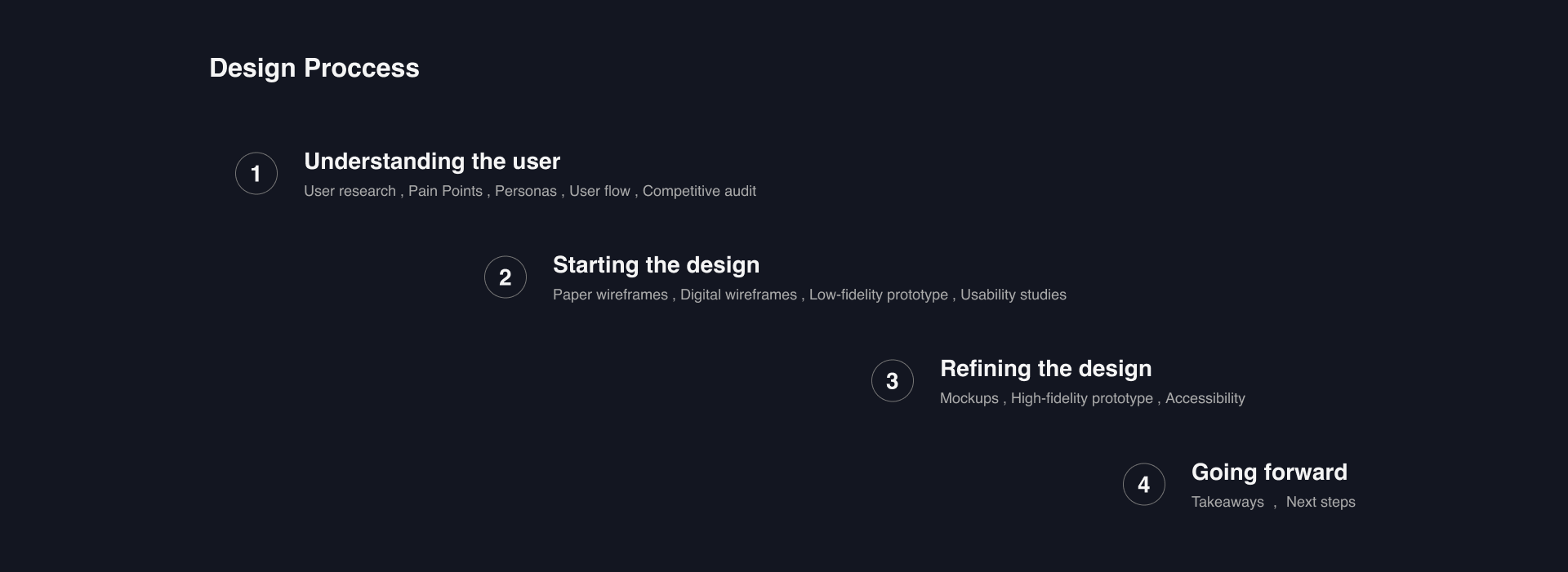Select High-fidelity prototype text
This screenshot has width=1568, height=572.
click(1082, 398)
